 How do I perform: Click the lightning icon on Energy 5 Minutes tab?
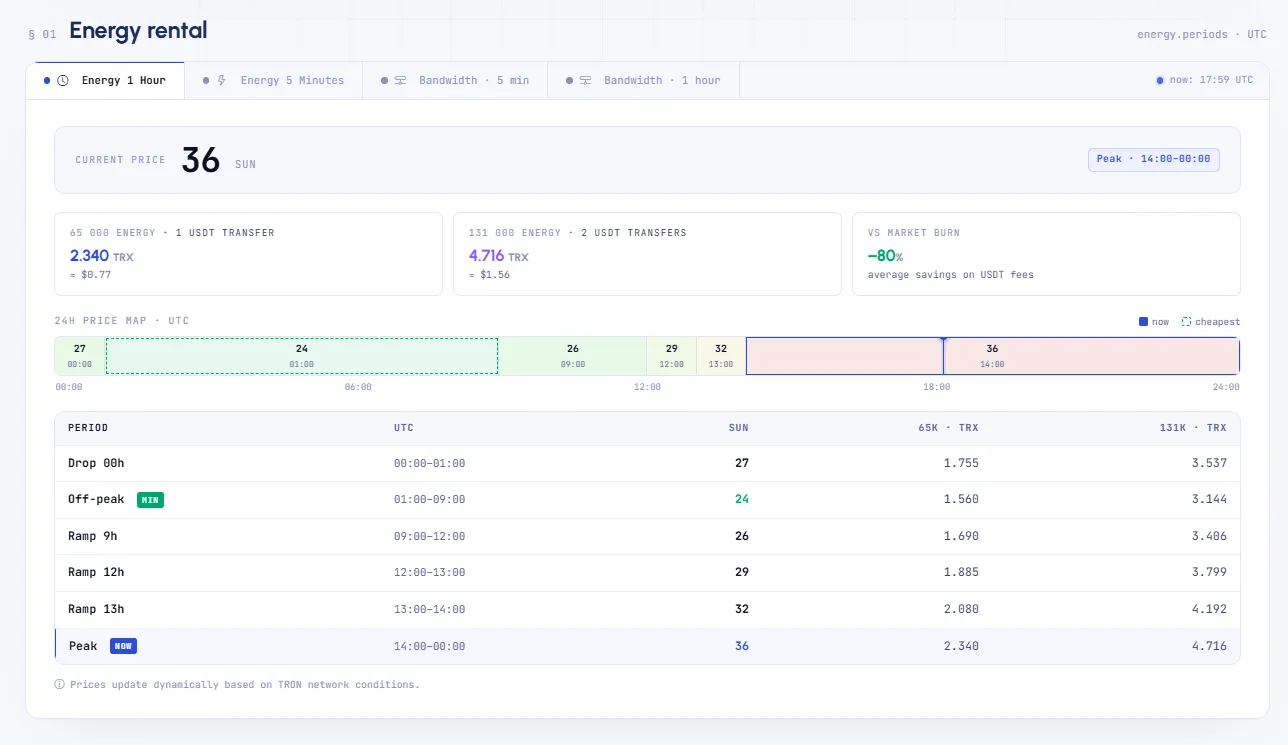[x=221, y=80]
